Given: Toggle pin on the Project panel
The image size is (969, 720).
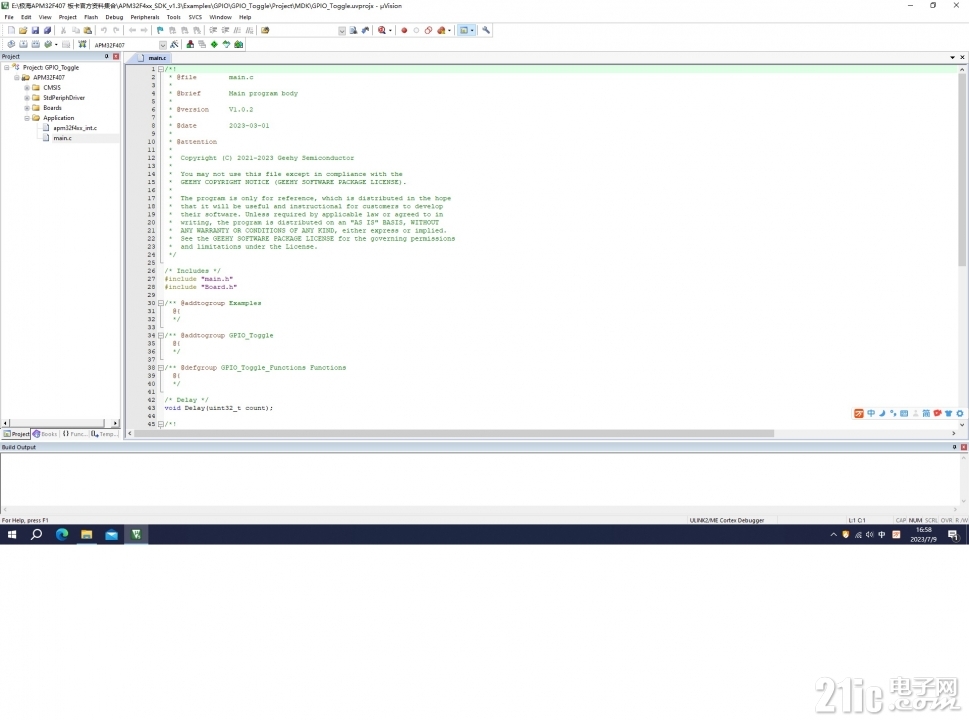Looking at the screenshot, I should click(x=106, y=56).
